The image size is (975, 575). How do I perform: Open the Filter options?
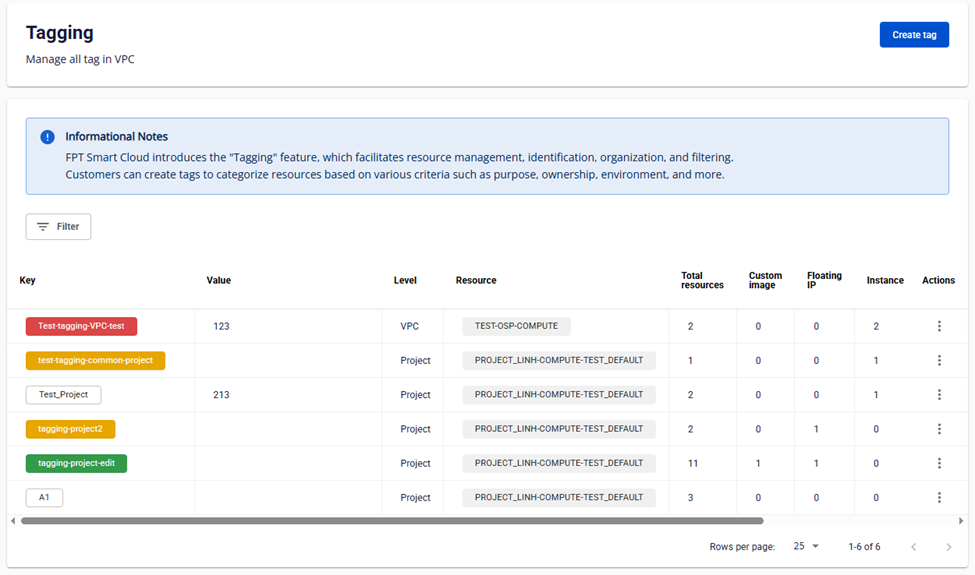(x=58, y=227)
